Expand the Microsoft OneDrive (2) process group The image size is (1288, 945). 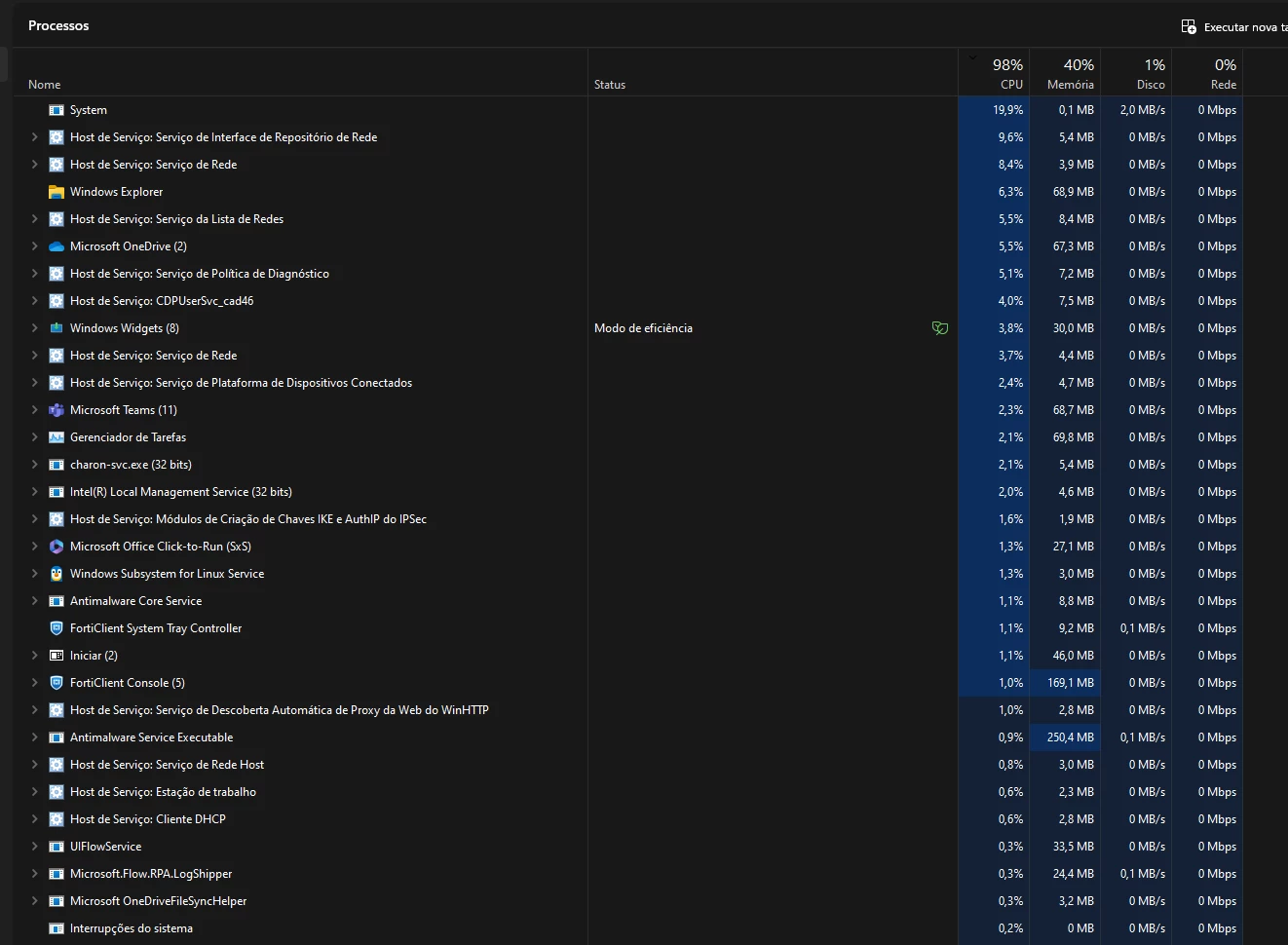click(x=35, y=246)
